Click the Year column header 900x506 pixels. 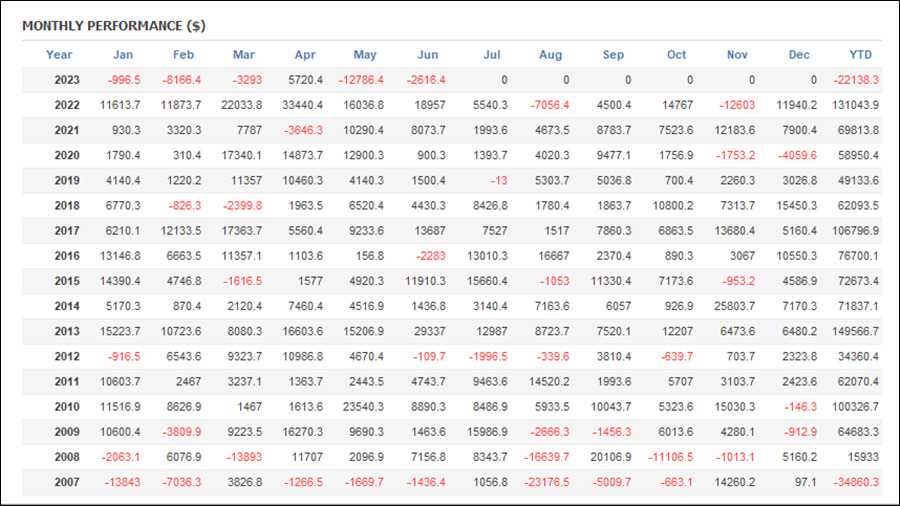[x=59, y=55]
